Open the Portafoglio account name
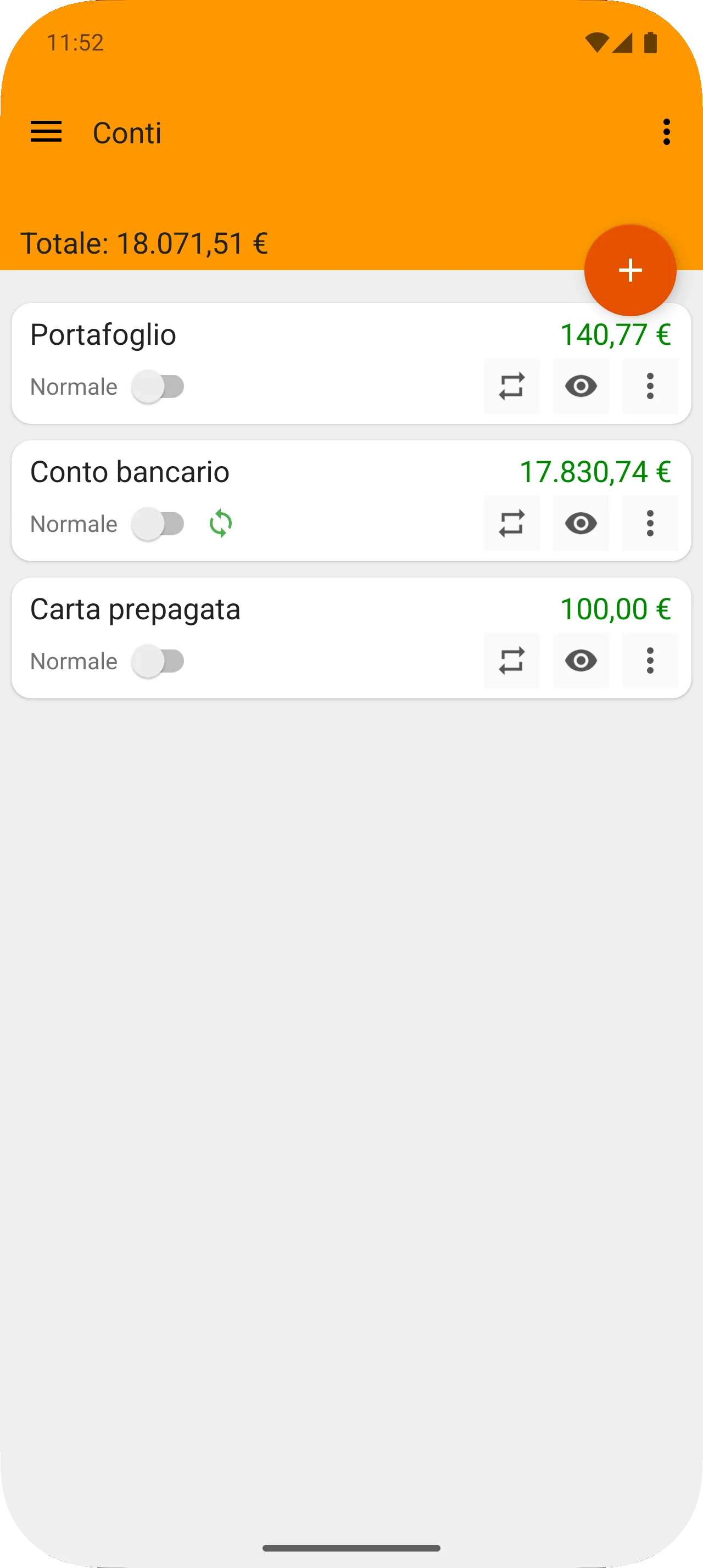703x1568 pixels. 103,335
